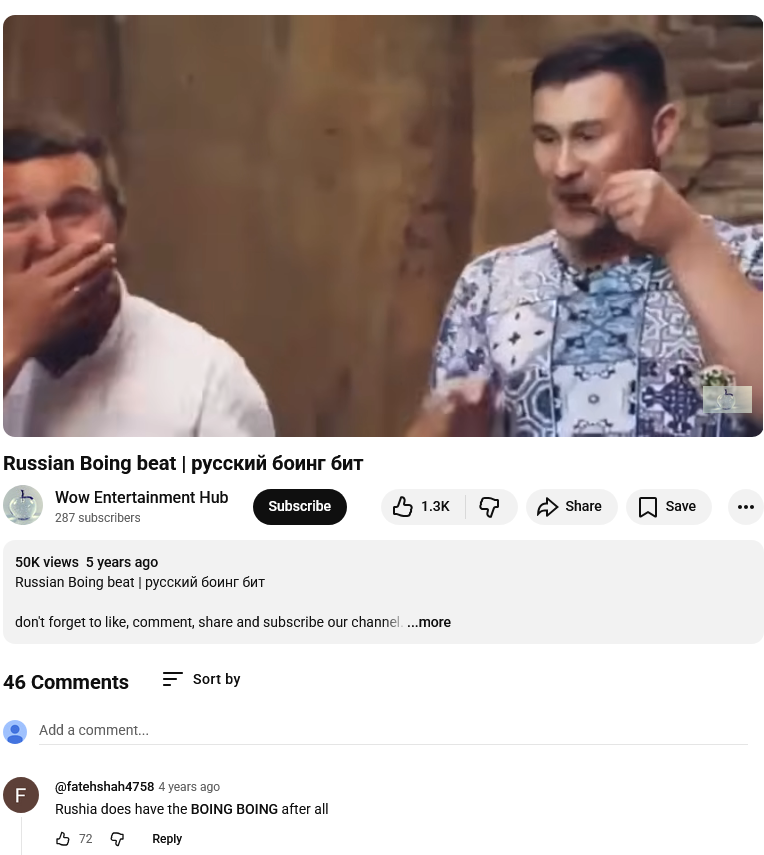Viewport: 764px width, 855px height.
Task: Dislike the fatehshah4758 comment
Action: (x=117, y=839)
